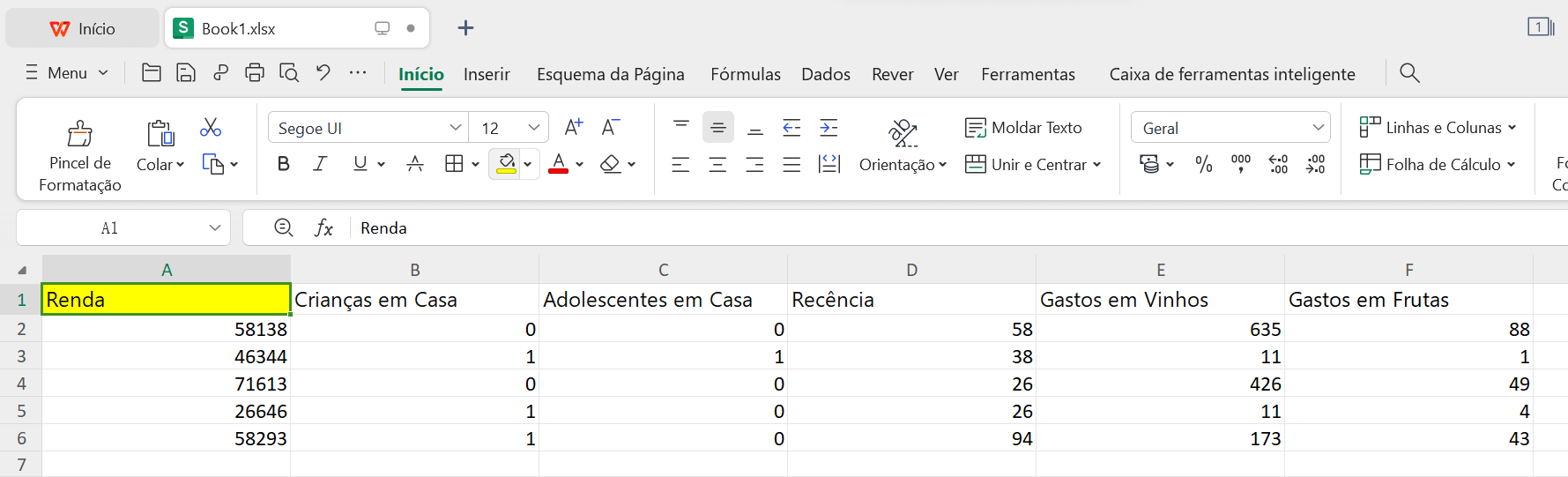Screen dimensions: 1568x477
Task: Click the Decrease decimal places icon
Action: coord(1315,164)
